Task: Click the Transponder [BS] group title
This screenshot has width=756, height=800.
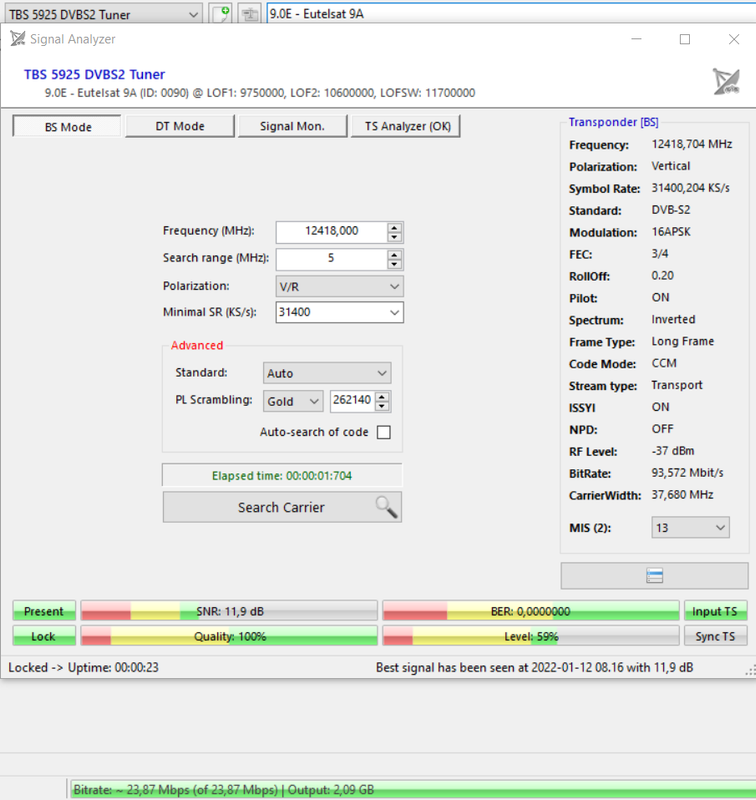Action: (613, 122)
